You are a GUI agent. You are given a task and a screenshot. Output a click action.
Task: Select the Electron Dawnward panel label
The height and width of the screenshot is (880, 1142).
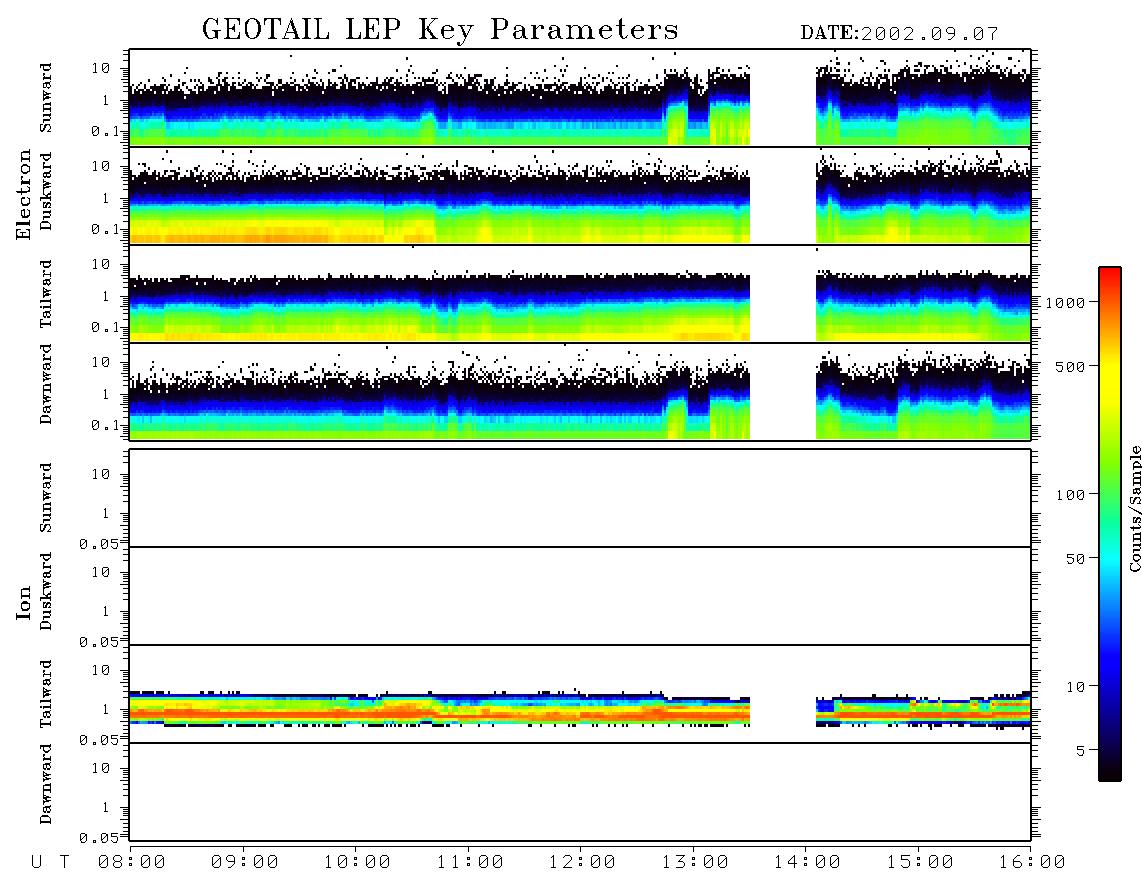46,384
